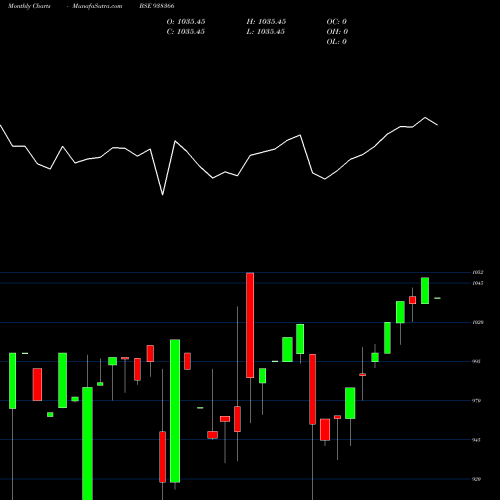Click the last tiny green dash candle

tap(437, 298)
